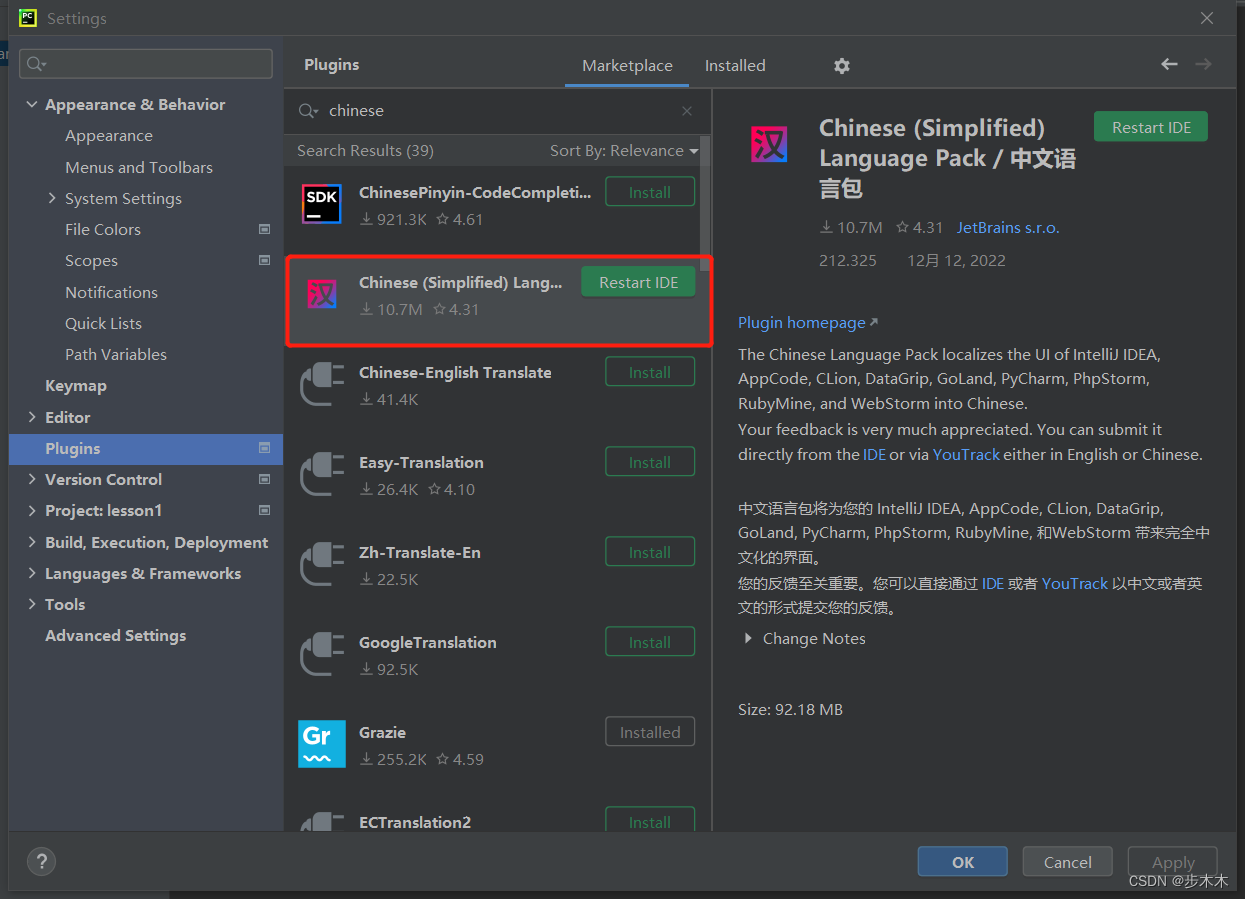Switch to the Marketplace tab
The width and height of the screenshot is (1245, 899).
pos(627,66)
